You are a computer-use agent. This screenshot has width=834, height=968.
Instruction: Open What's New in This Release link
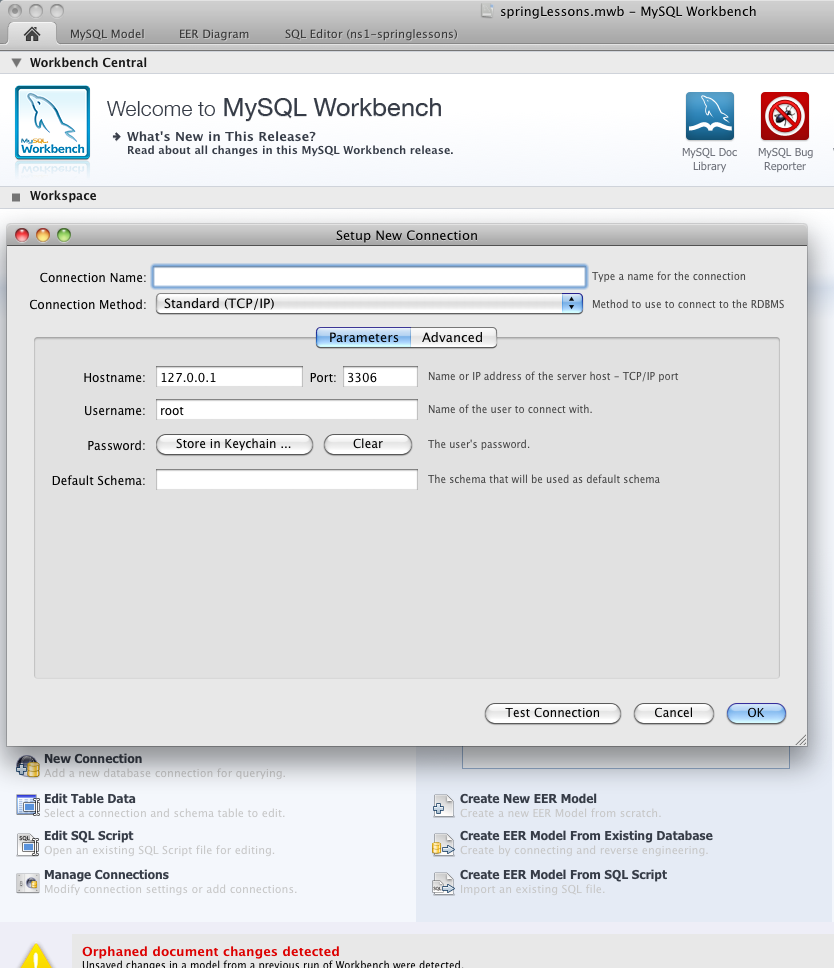(221, 136)
